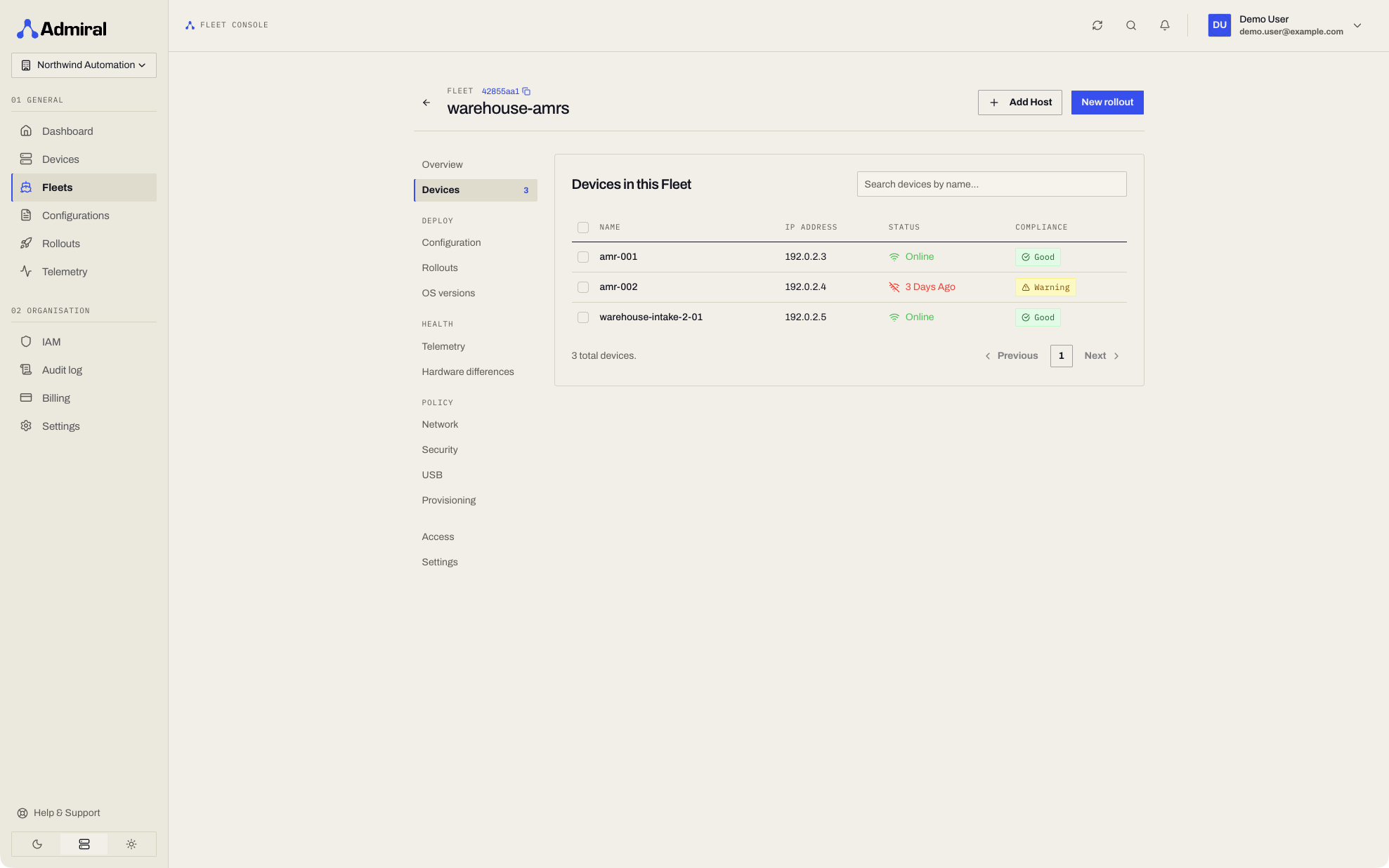
Task: Open OS versions section
Action: tap(476, 294)
